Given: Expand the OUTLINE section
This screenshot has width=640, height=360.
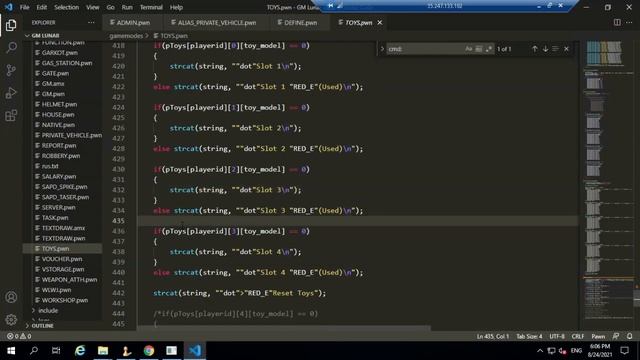Looking at the screenshot, I should point(42,326).
